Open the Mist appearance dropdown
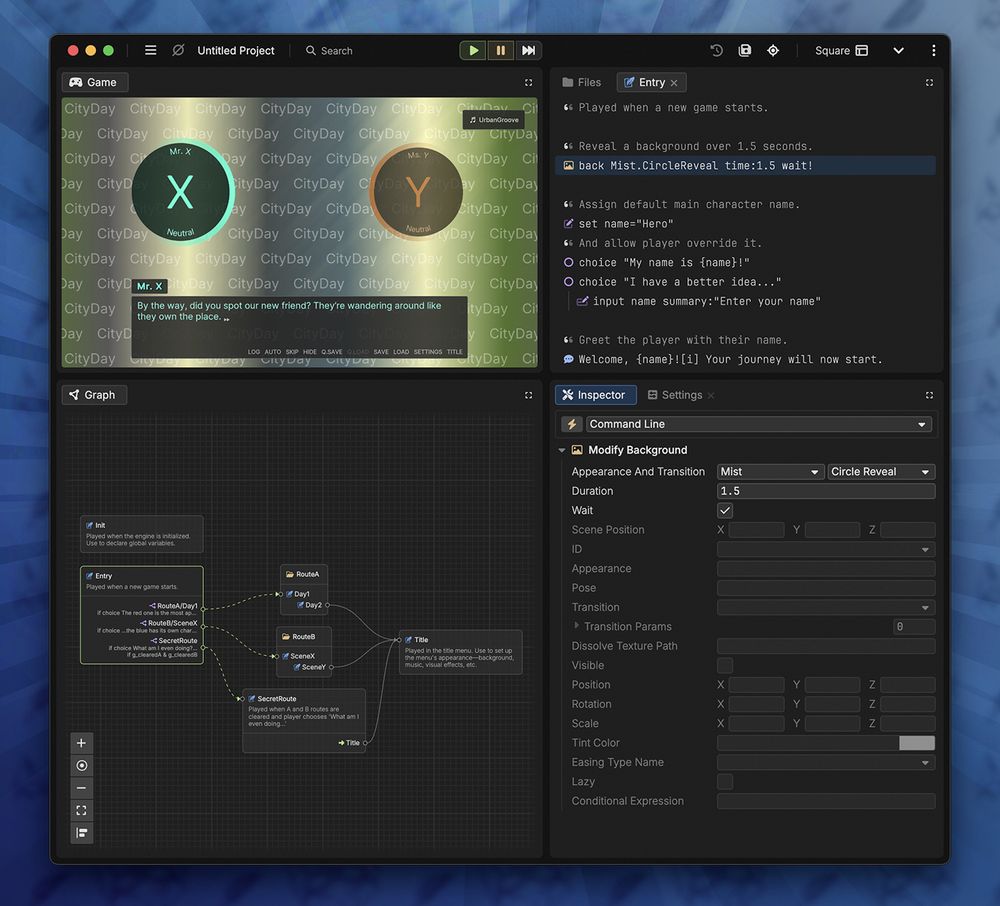This screenshot has width=1000, height=906. click(770, 472)
